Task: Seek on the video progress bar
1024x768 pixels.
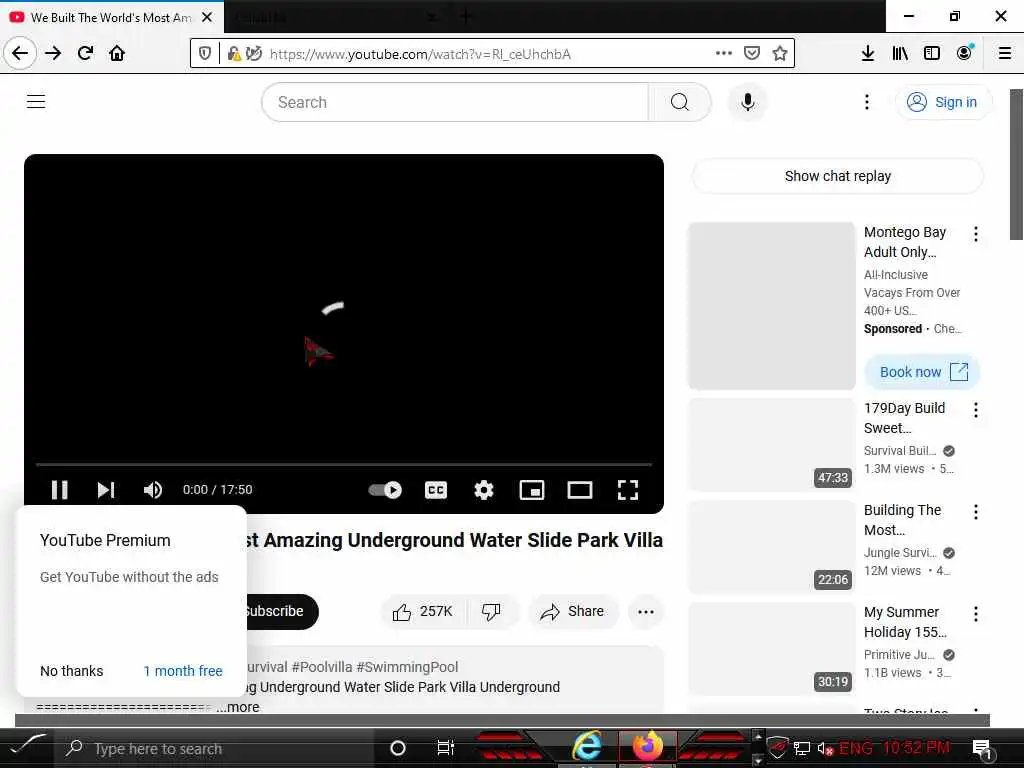Action: click(344, 464)
